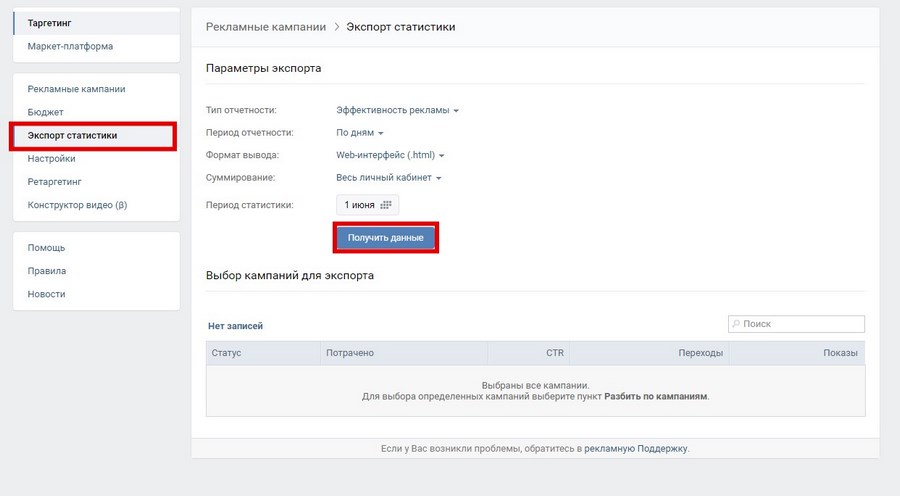900x496 pixels.
Task: Expand the Эффективность рекламы report type dropdown
Action: click(x=397, y=110)
